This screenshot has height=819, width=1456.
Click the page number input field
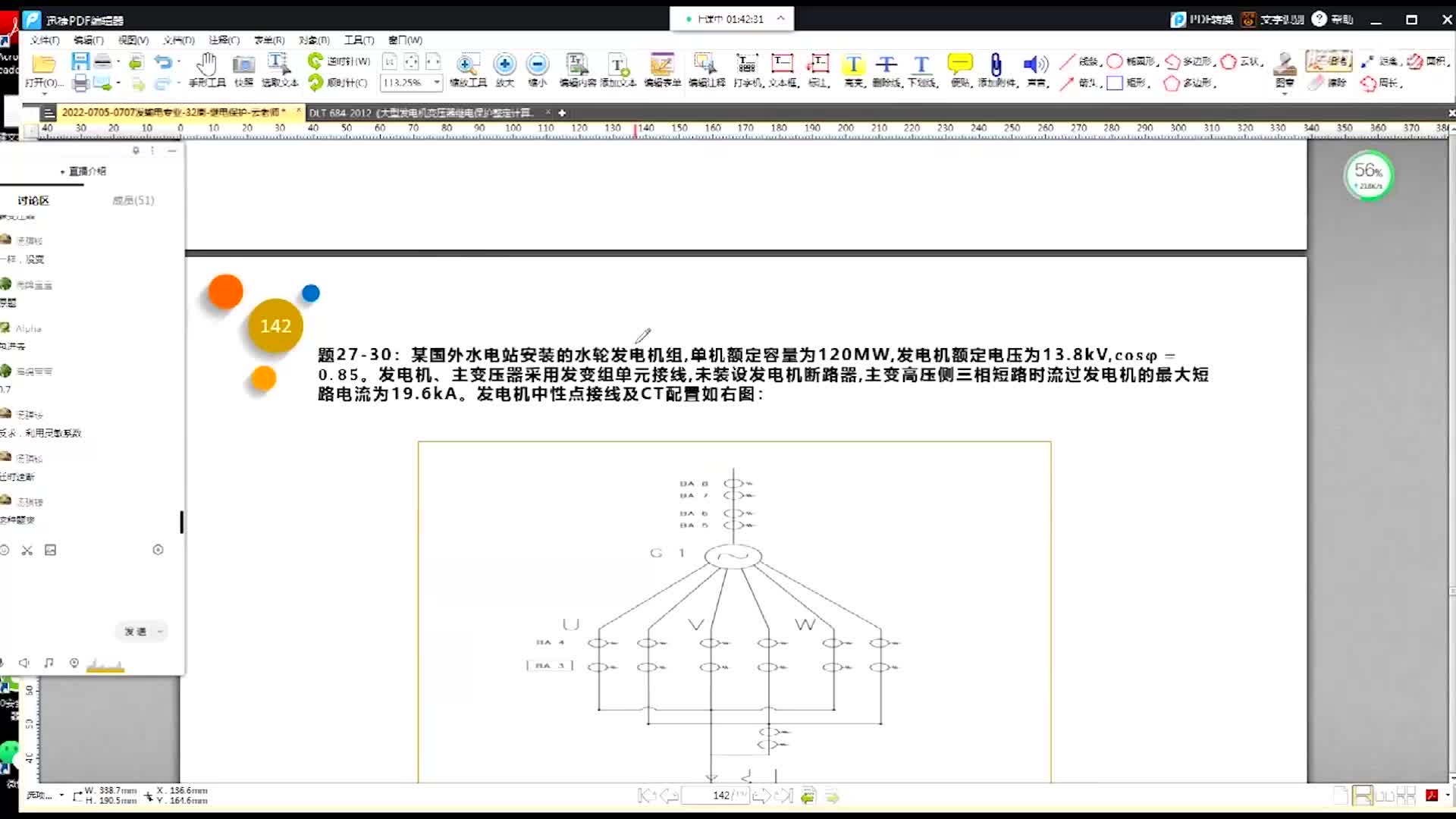point(715,795)
